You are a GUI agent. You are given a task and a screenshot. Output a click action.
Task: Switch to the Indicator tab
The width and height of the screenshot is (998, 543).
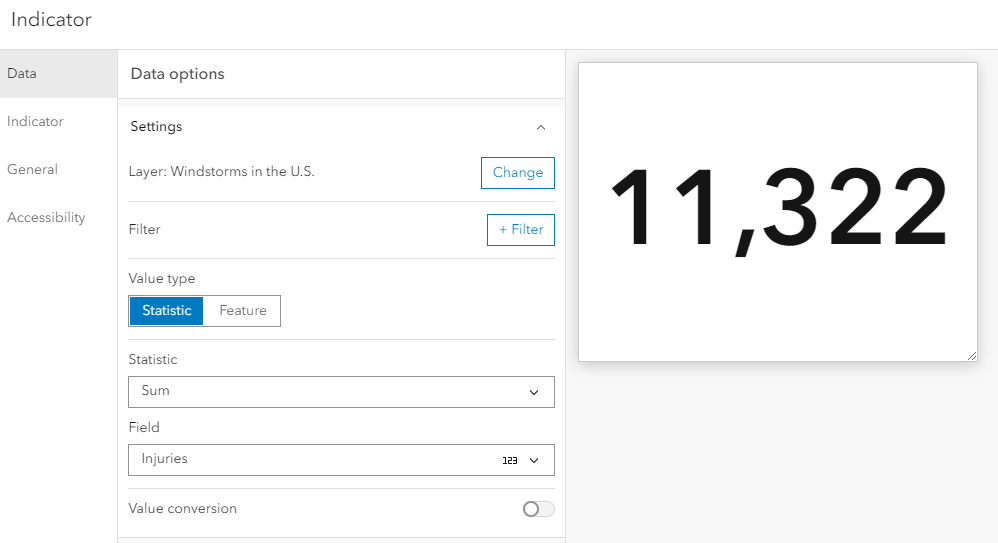35,122
